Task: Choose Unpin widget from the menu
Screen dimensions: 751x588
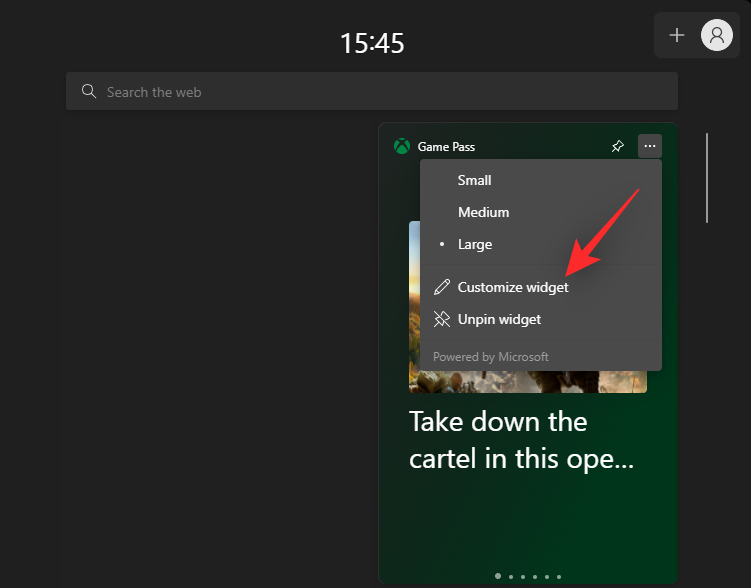Action: 541,319
